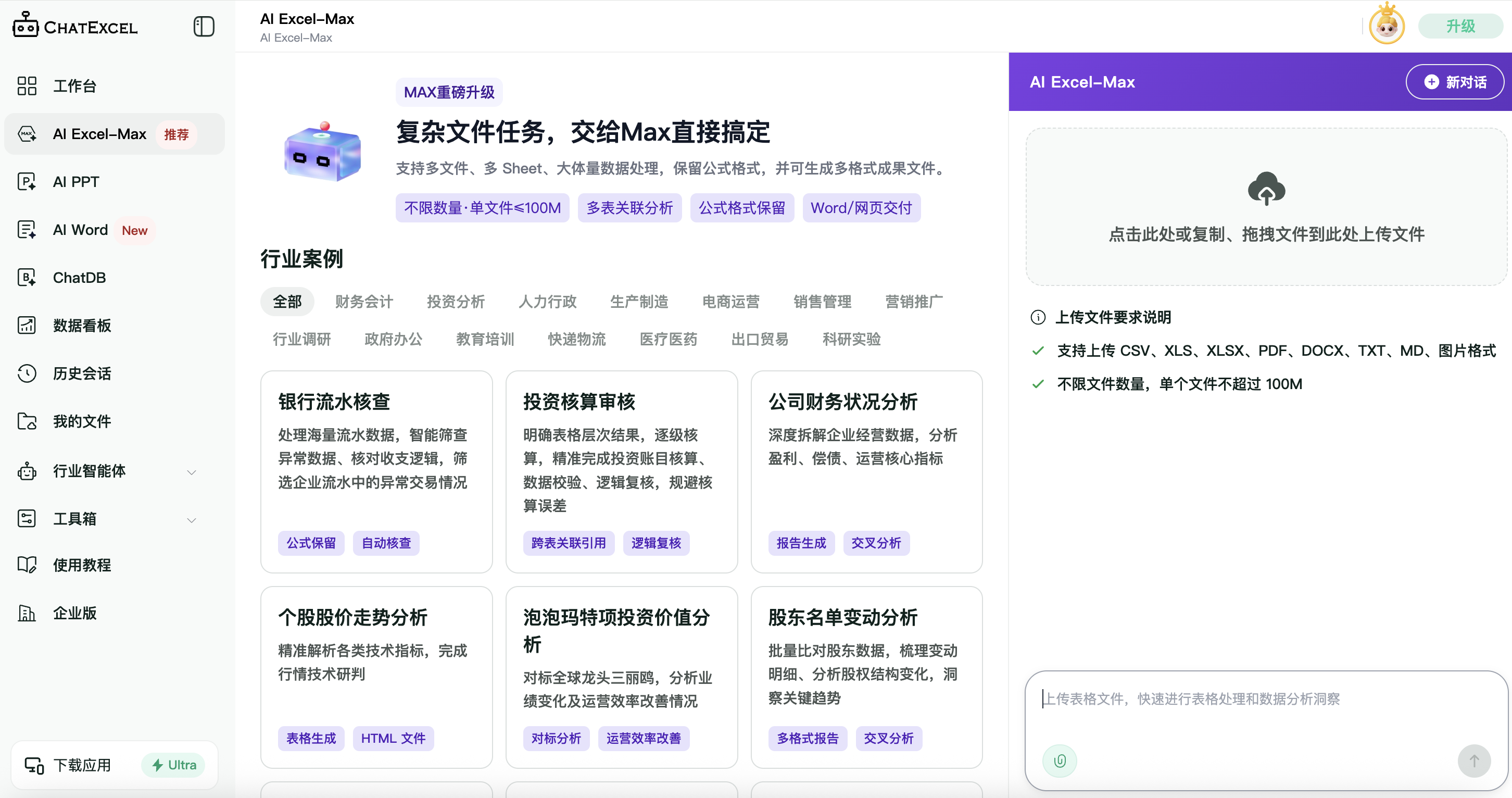
Task: Click the ChatDB sidebar icon
Action: coord(27,277)
